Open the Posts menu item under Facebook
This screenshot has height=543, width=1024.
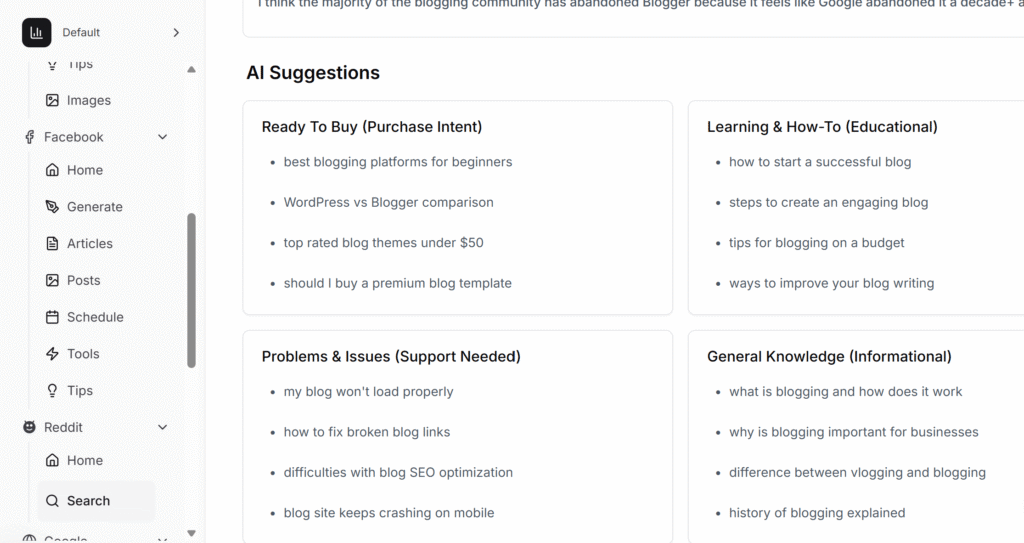click(x=83, y=280)
